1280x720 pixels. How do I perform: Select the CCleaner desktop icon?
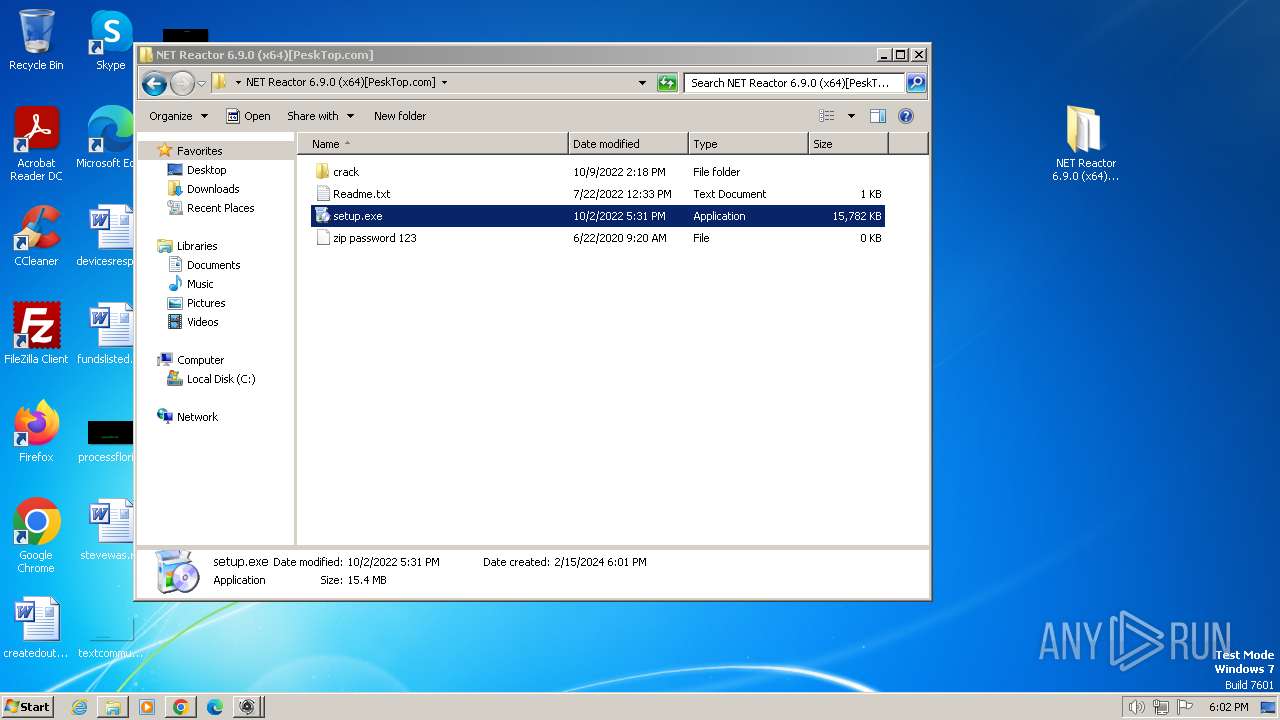point(36,236)
